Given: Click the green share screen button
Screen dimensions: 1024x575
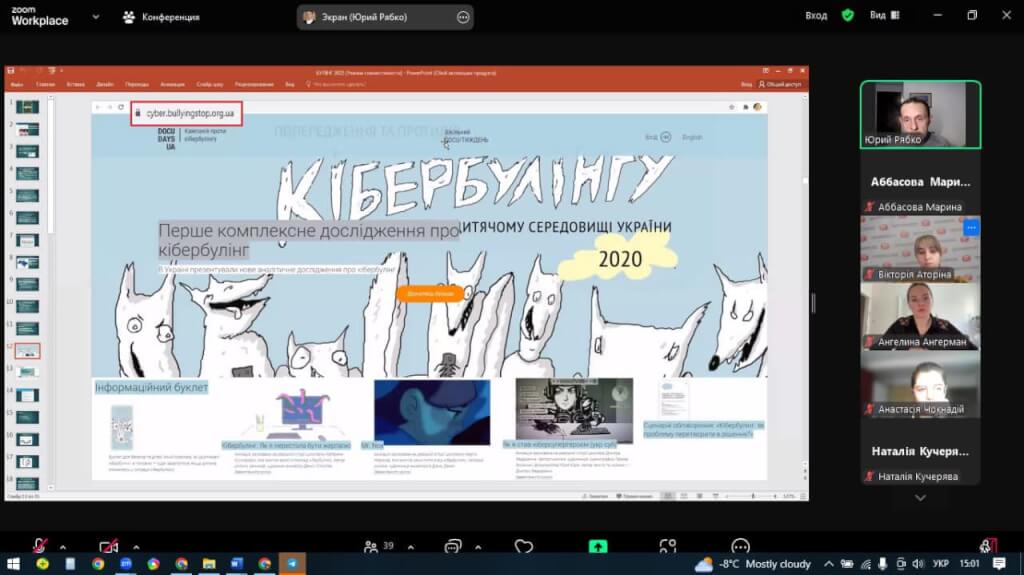Looking at the screenshot, I should (598, 546).
